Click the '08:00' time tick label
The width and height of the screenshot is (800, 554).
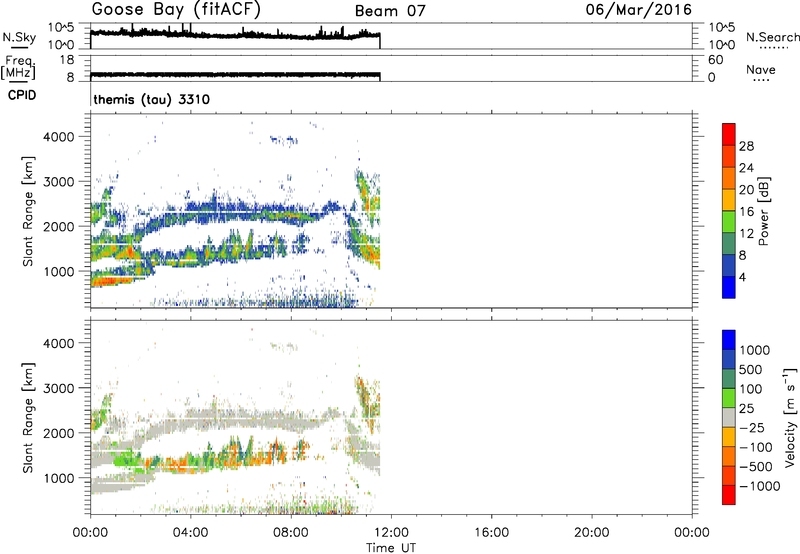[291, 533]
